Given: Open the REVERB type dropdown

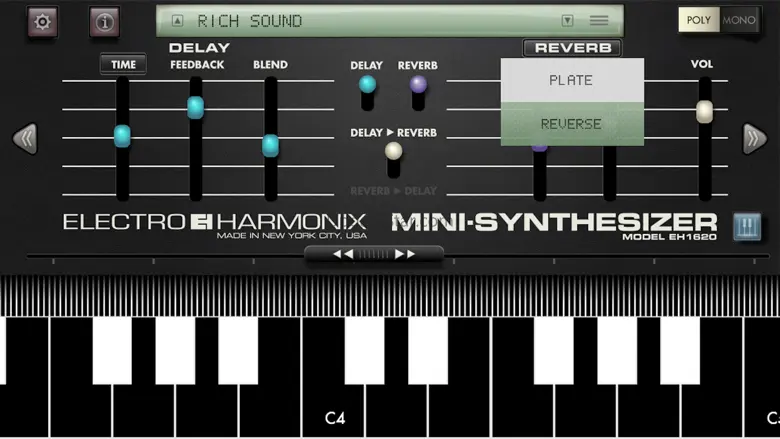Looking at the screenshot, I should click(573, 48).
